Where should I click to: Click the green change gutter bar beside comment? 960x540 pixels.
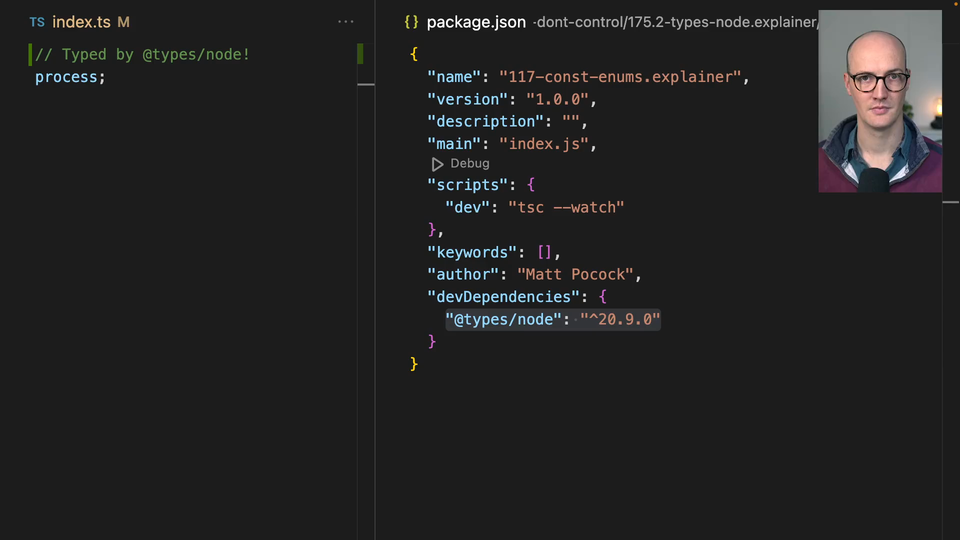31,55
